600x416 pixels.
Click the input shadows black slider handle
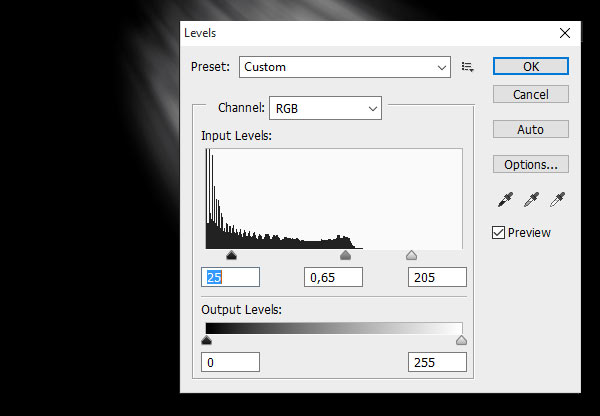[x=232, y=255]
